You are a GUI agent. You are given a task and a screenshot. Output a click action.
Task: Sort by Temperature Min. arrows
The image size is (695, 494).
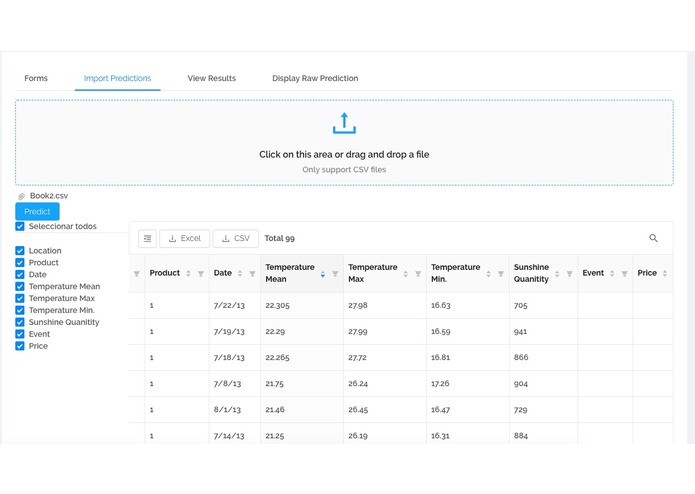pos(488,274)
